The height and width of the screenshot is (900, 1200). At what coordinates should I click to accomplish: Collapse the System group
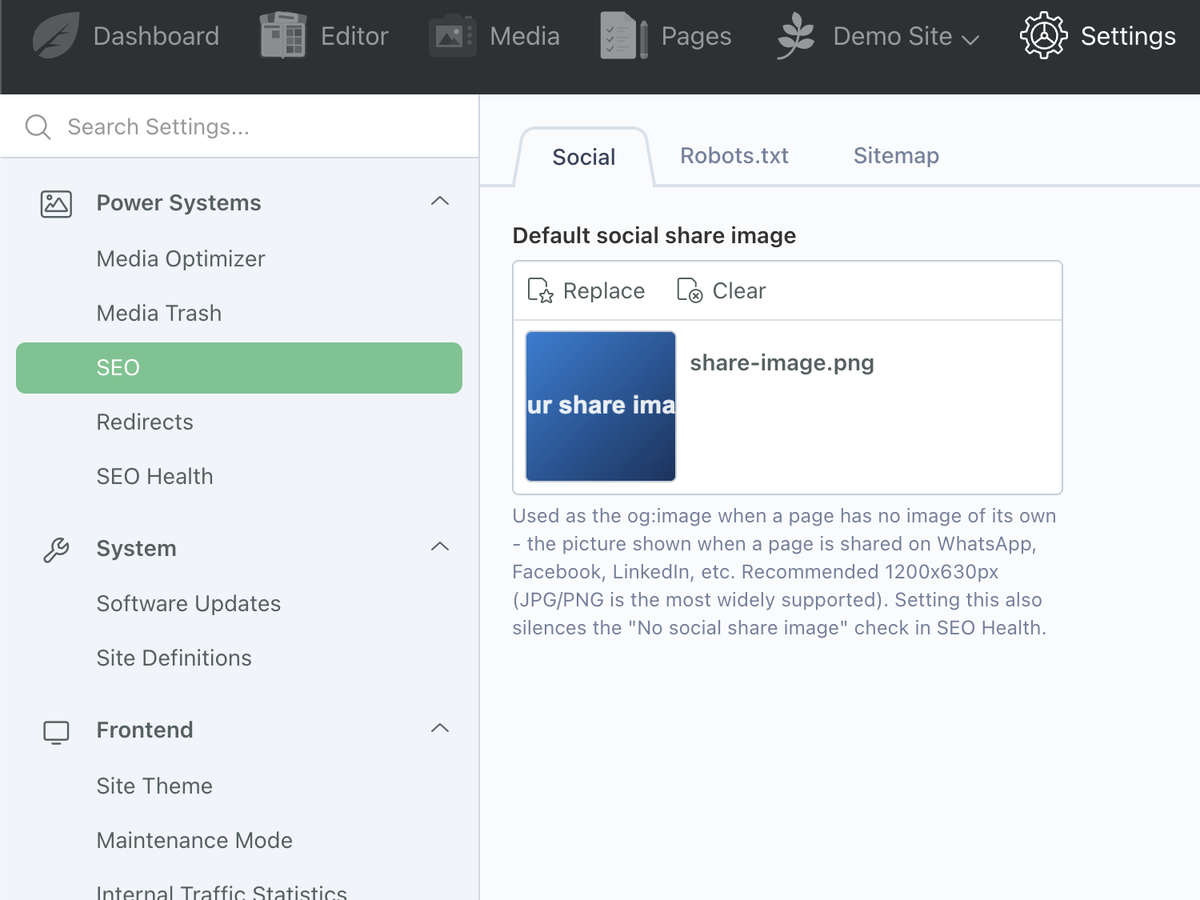[x=439, y=548]
